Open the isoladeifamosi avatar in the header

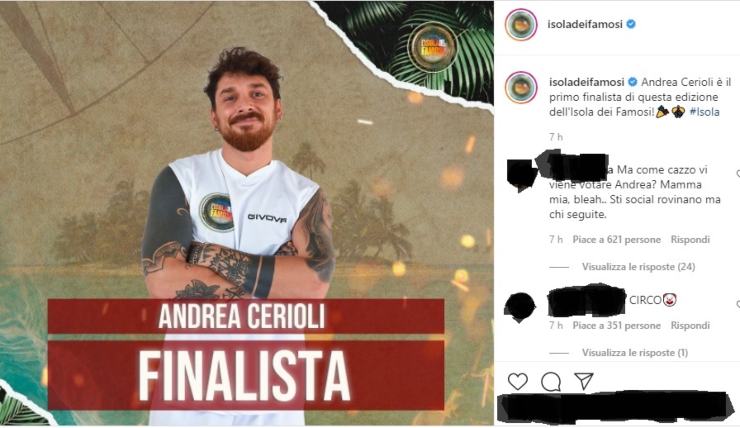click(521, 25)
